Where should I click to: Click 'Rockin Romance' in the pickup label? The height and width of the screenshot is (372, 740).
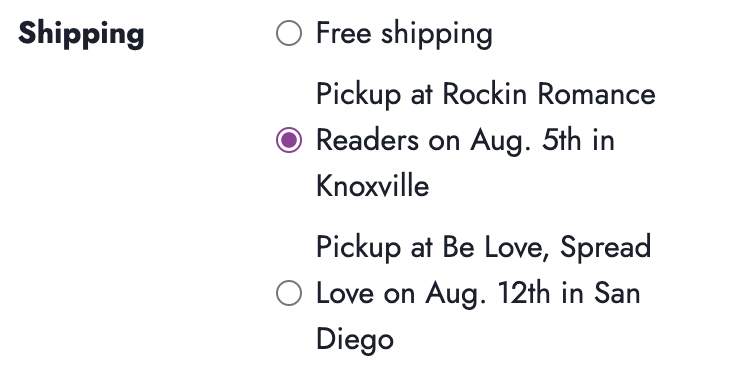click(549, 94)
